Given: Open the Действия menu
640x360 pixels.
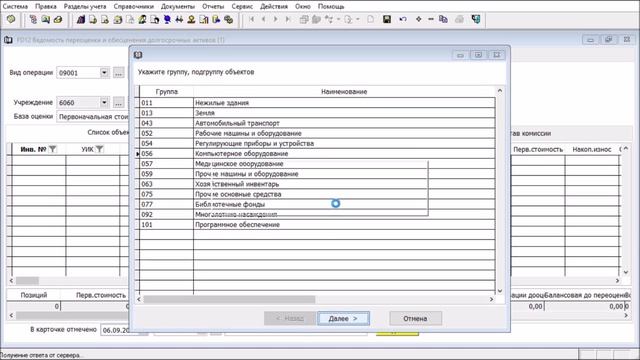Looking at the screenshot, I should point(274,7).
